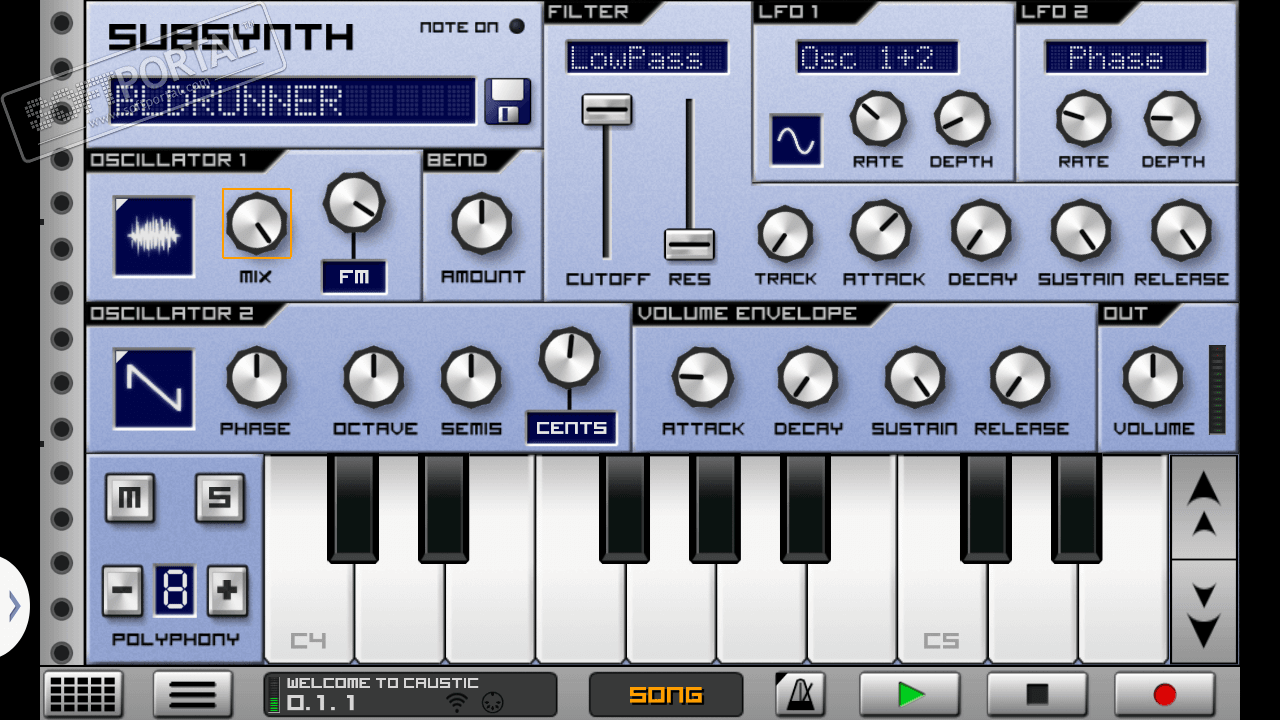Click the song position display 0.1.1
Image resolution: width=1280 pixels, height=720 pixels.
point(321,703)
